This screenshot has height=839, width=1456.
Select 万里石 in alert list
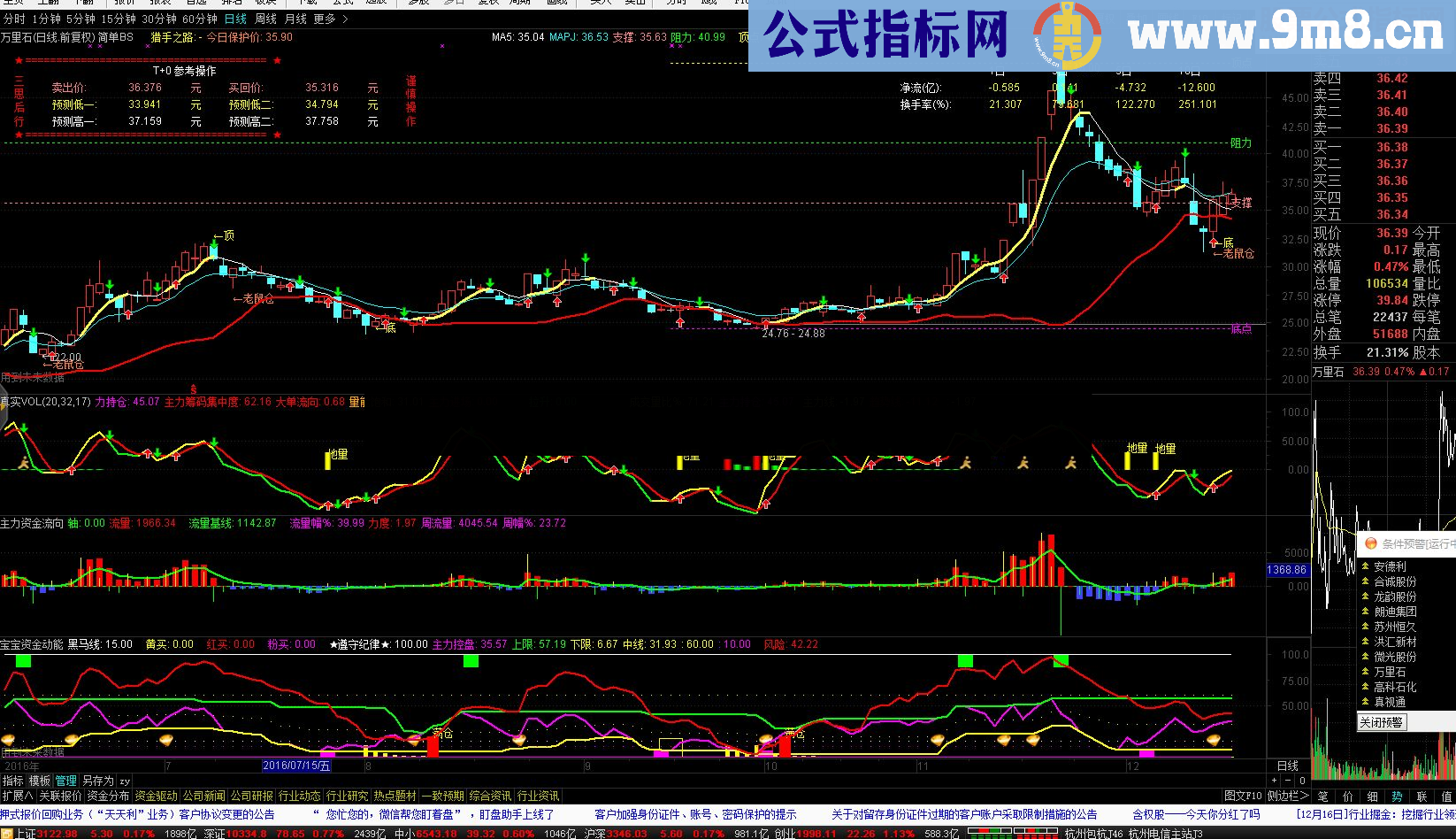pyautogui.click(x=1389, y=672)
